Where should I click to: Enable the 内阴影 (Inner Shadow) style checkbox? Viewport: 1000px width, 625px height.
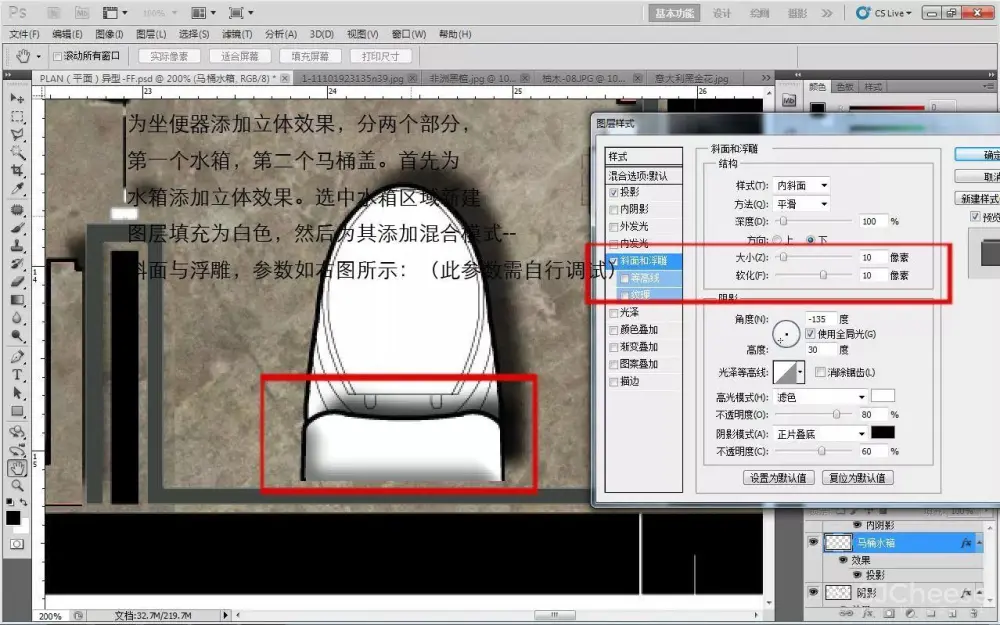pos(613,209)
